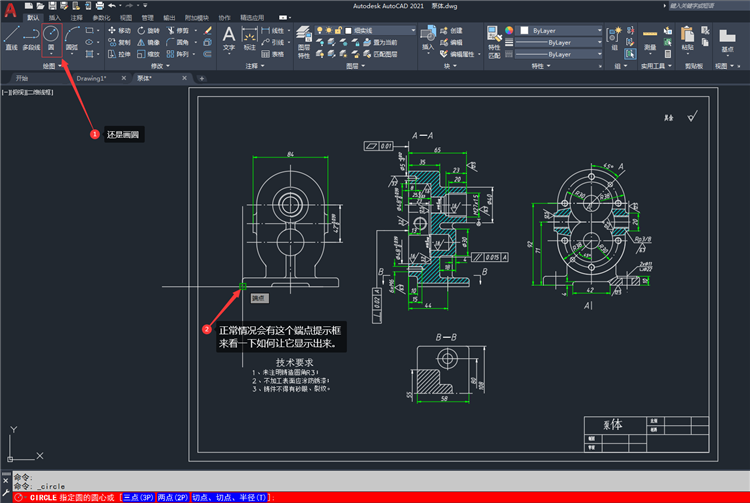Click the Insert block (插入) icon

pos(428,38)
